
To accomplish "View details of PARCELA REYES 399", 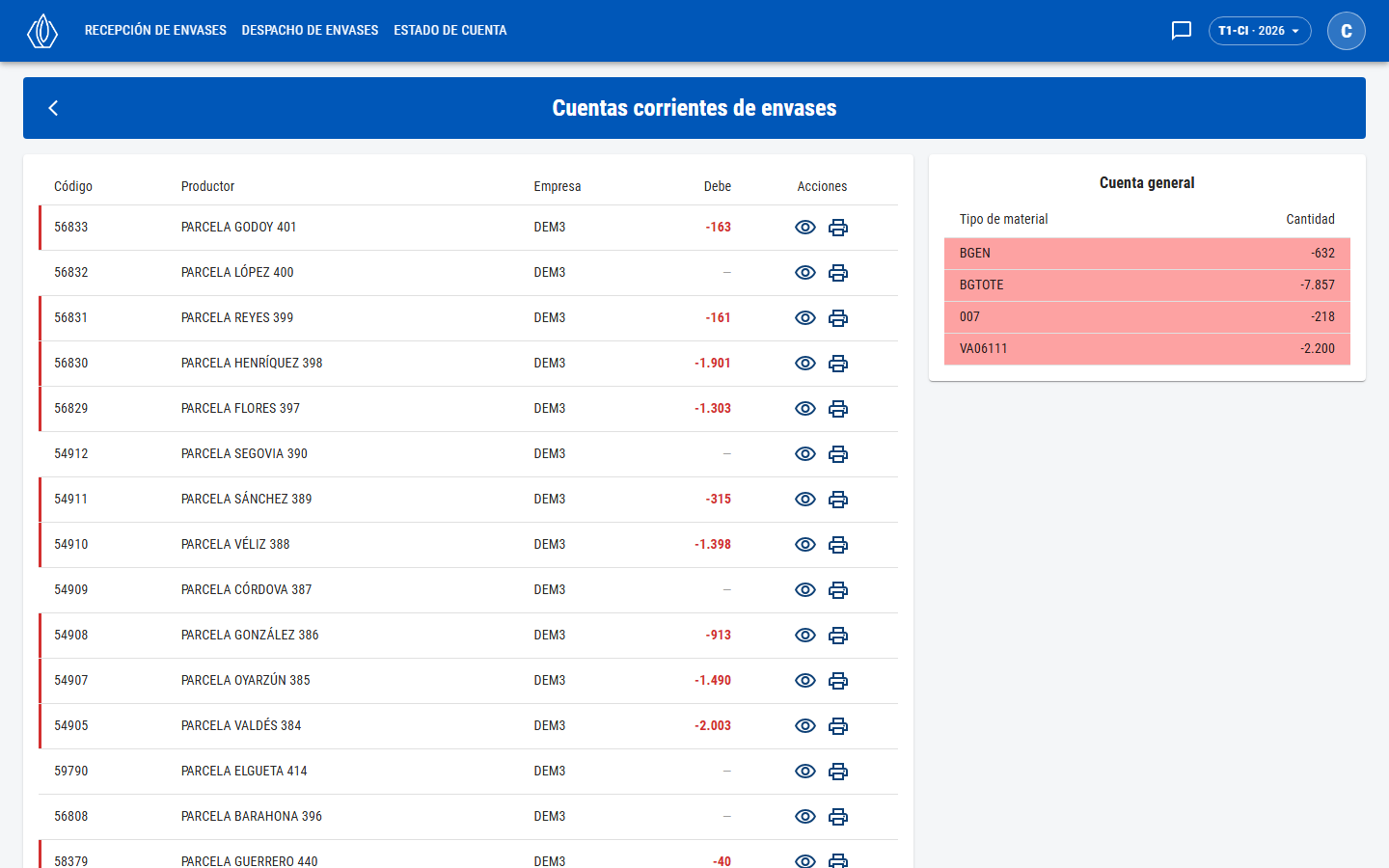I will click(805, 318).
